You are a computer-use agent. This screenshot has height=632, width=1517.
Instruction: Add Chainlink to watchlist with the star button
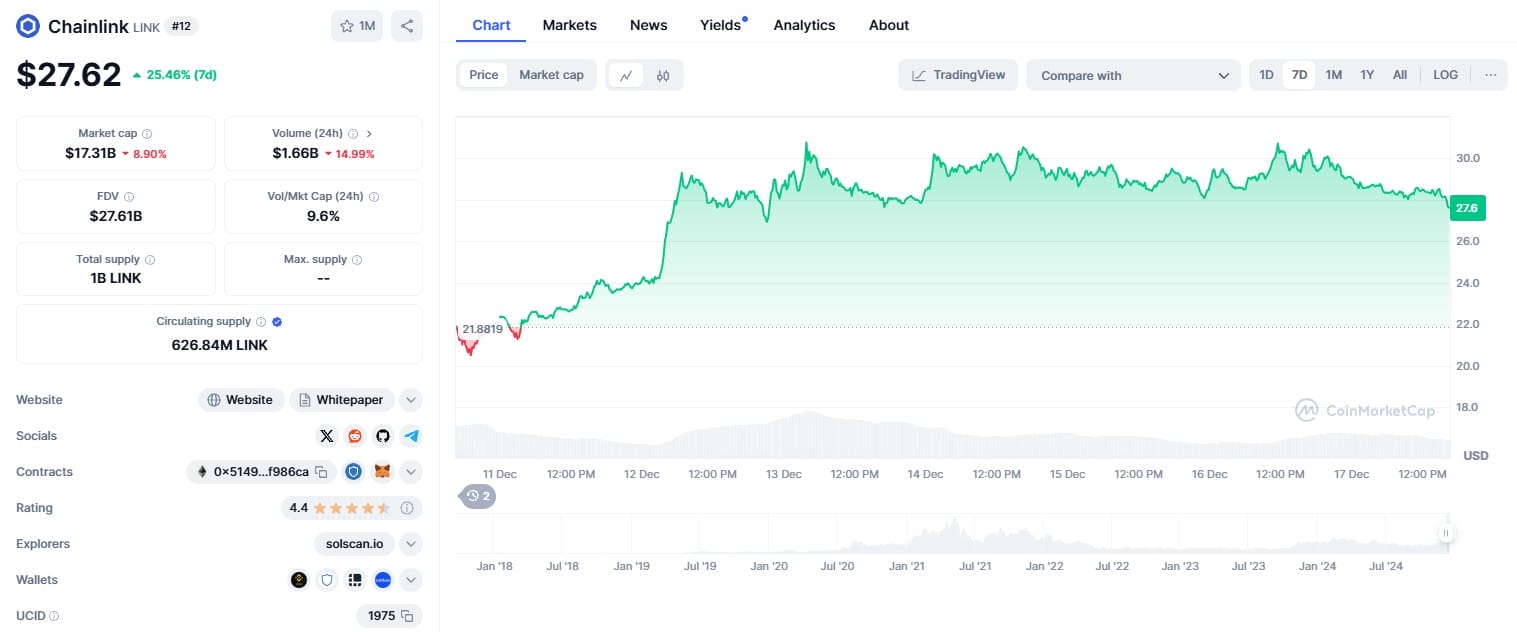[x=357, y=26]
